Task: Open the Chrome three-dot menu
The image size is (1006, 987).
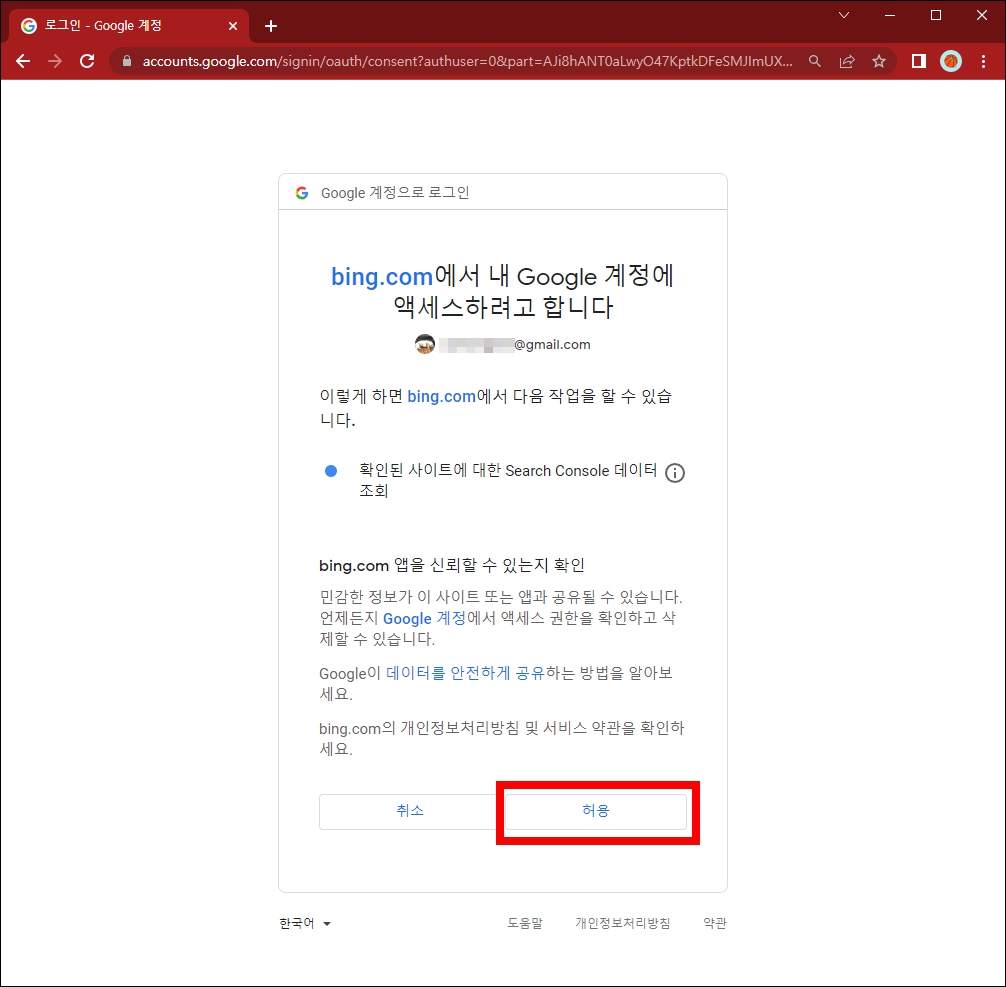Action: (985, 61)
